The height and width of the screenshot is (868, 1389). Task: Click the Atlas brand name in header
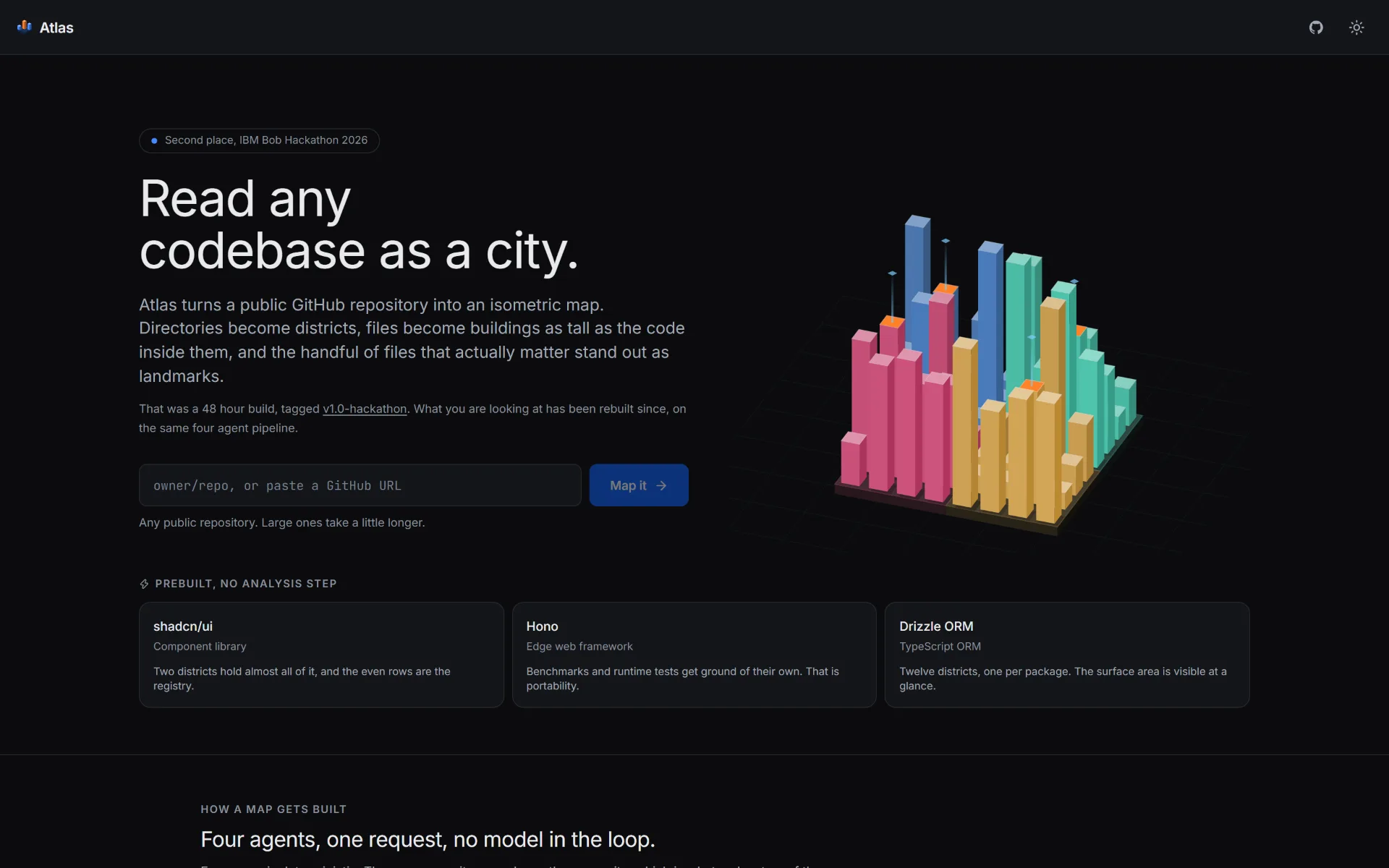click(56, 27)
